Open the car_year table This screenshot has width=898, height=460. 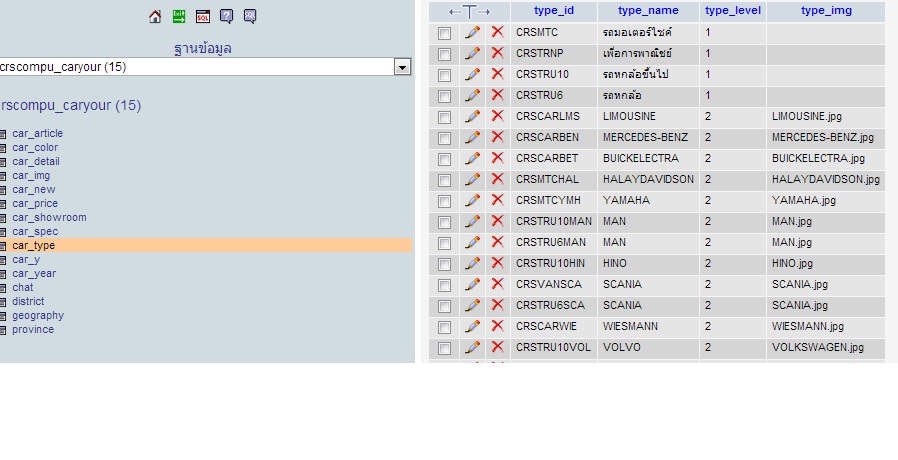[34, 273]
